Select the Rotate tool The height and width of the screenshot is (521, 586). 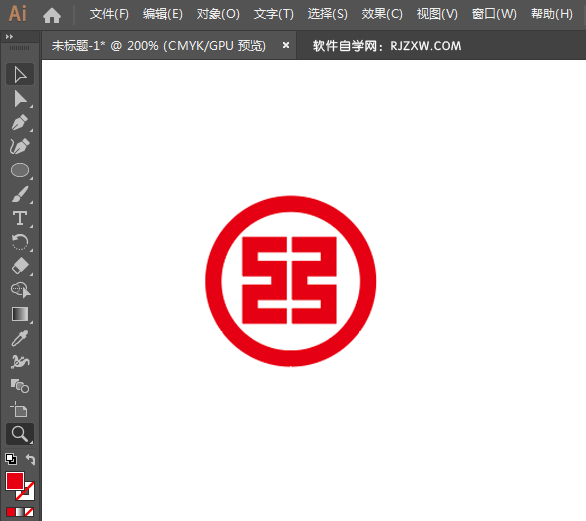(20, 242)
